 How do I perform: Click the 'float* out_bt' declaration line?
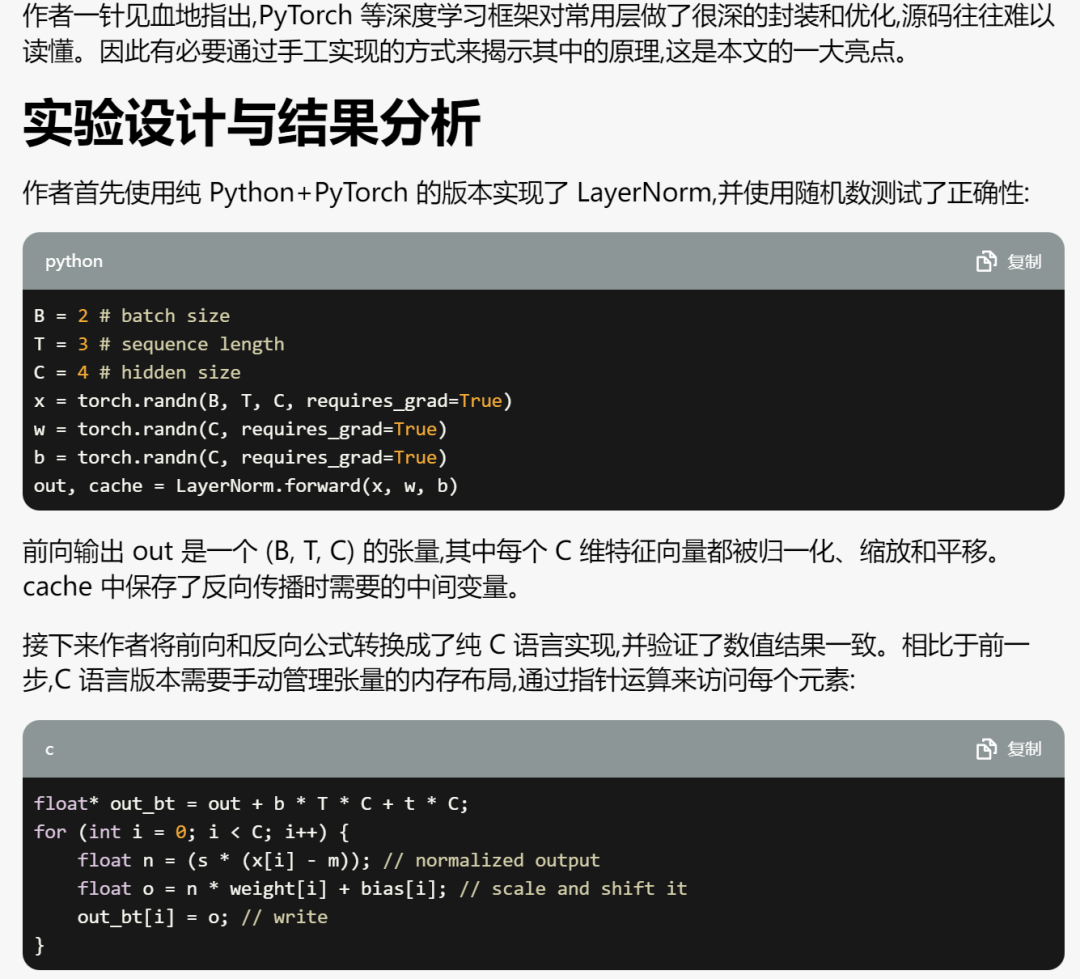point(251,803)
